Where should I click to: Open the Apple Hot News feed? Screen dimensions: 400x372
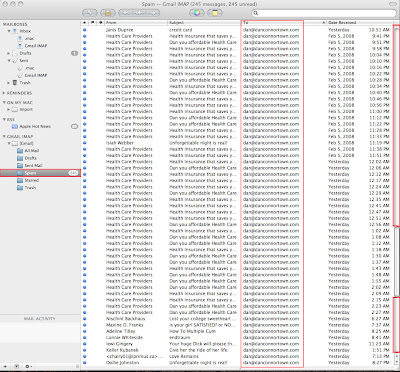point(40,126)
